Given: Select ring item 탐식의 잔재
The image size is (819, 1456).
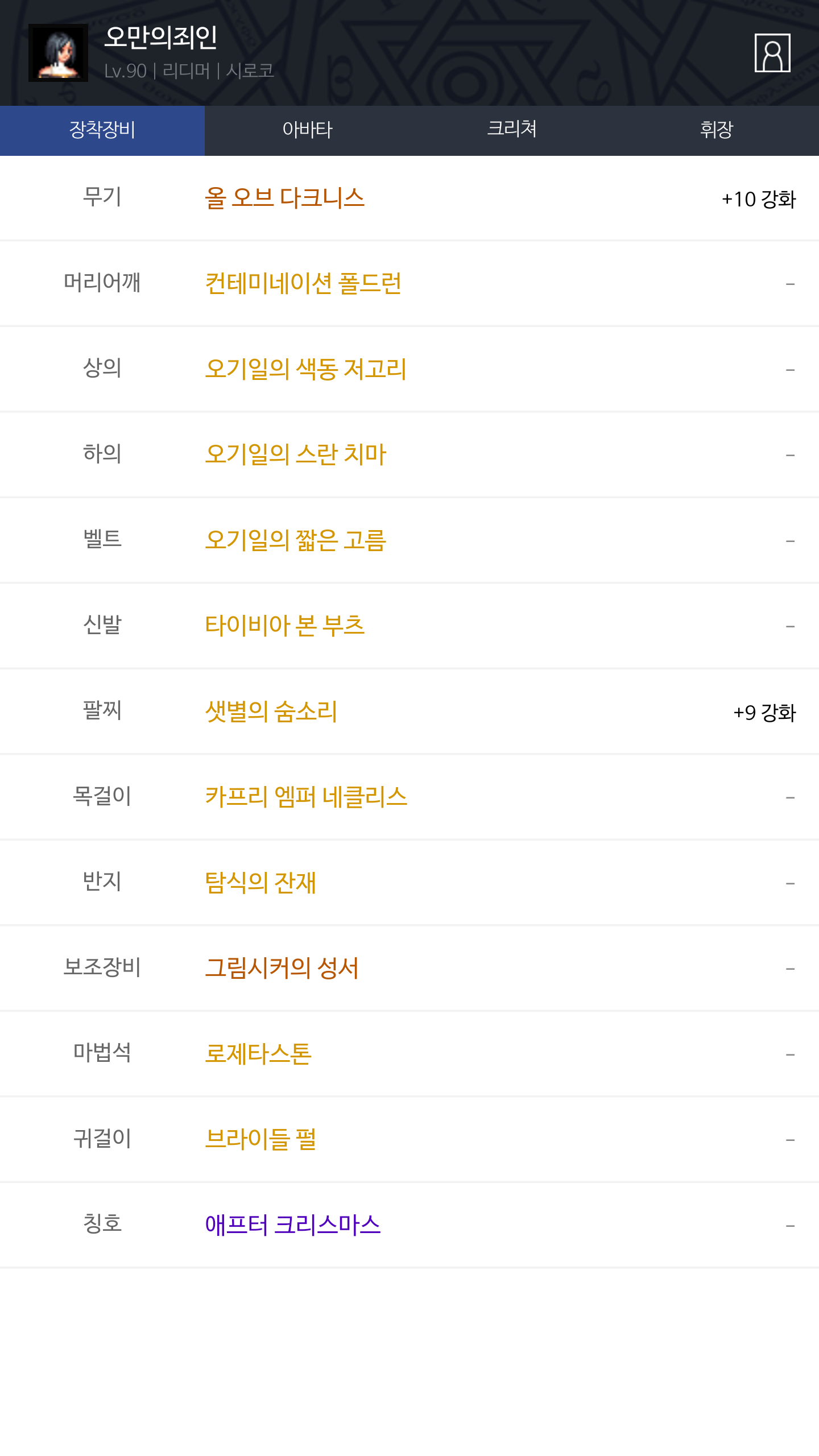Looking at the screenshot, I should pyautogui.click(x=260, y=883).
